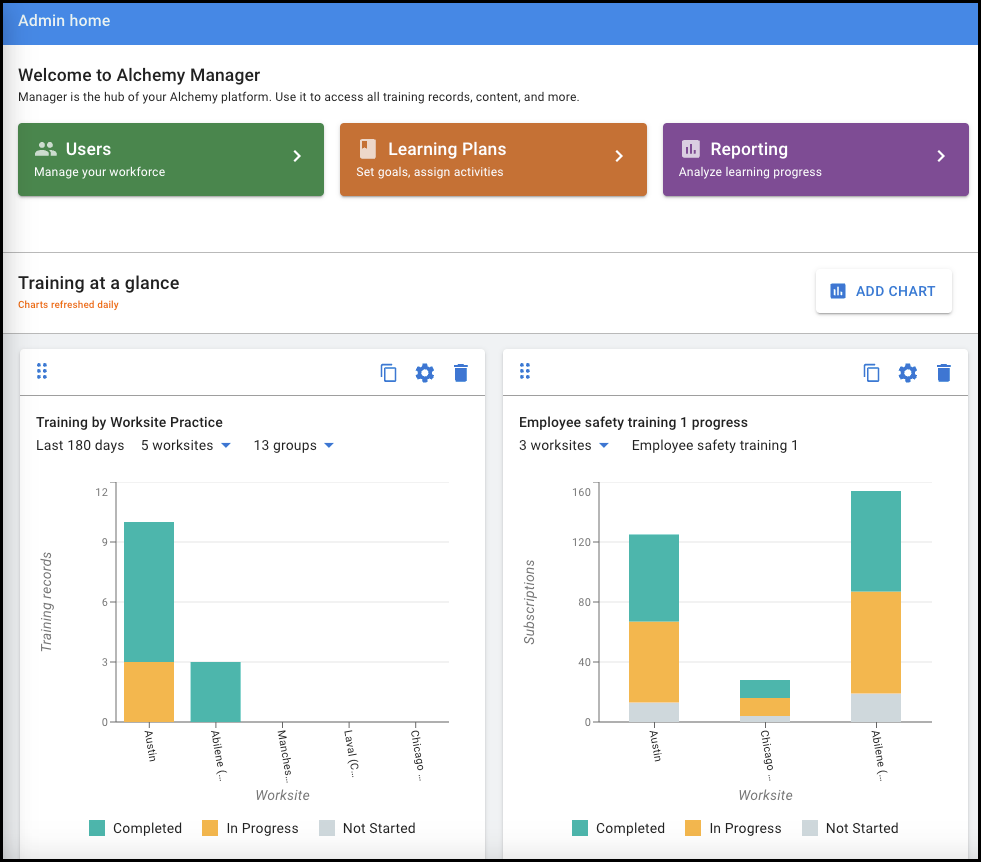
Task: Click the Abilene bar on the left chart
Action: pyautogui.click(x=216, y=690)
